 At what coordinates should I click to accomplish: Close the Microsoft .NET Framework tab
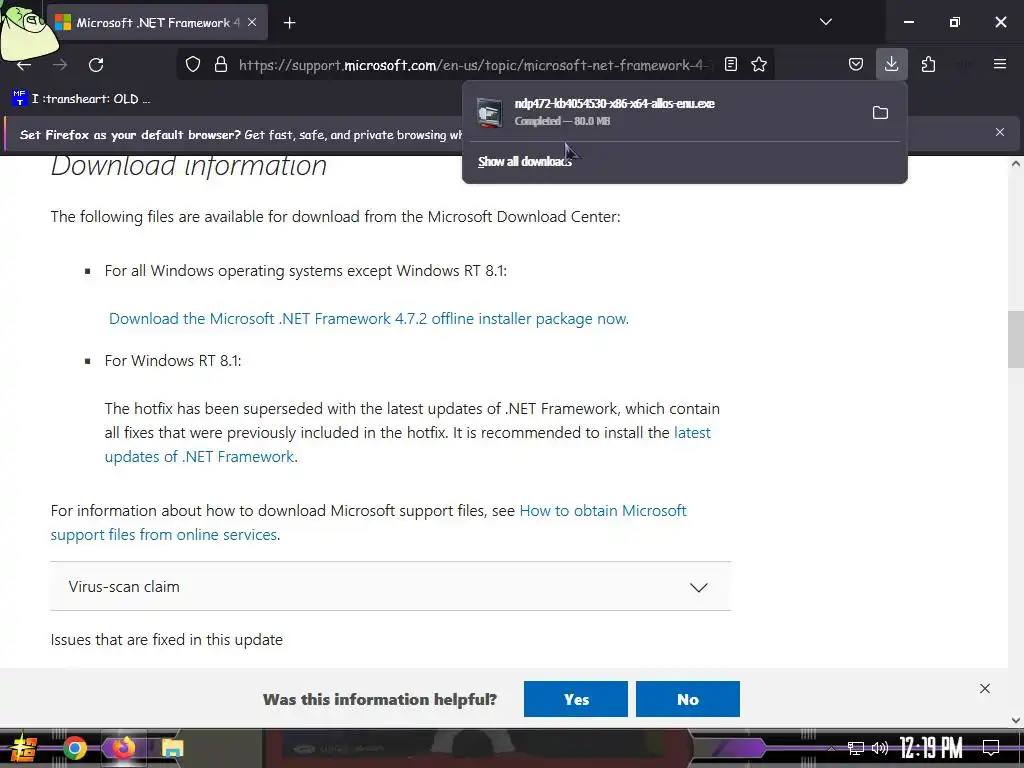coord(252,22)
